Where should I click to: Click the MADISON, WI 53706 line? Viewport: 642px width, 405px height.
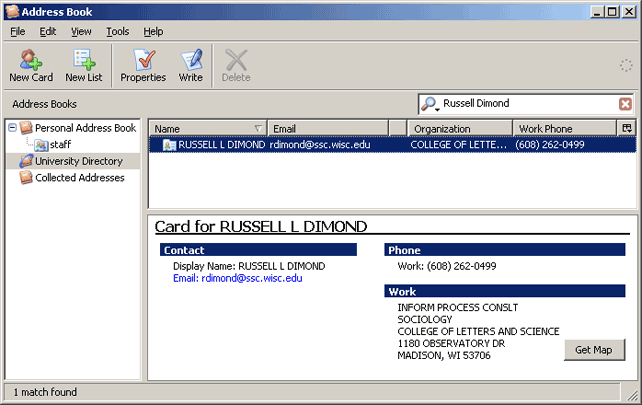point(444,355)
